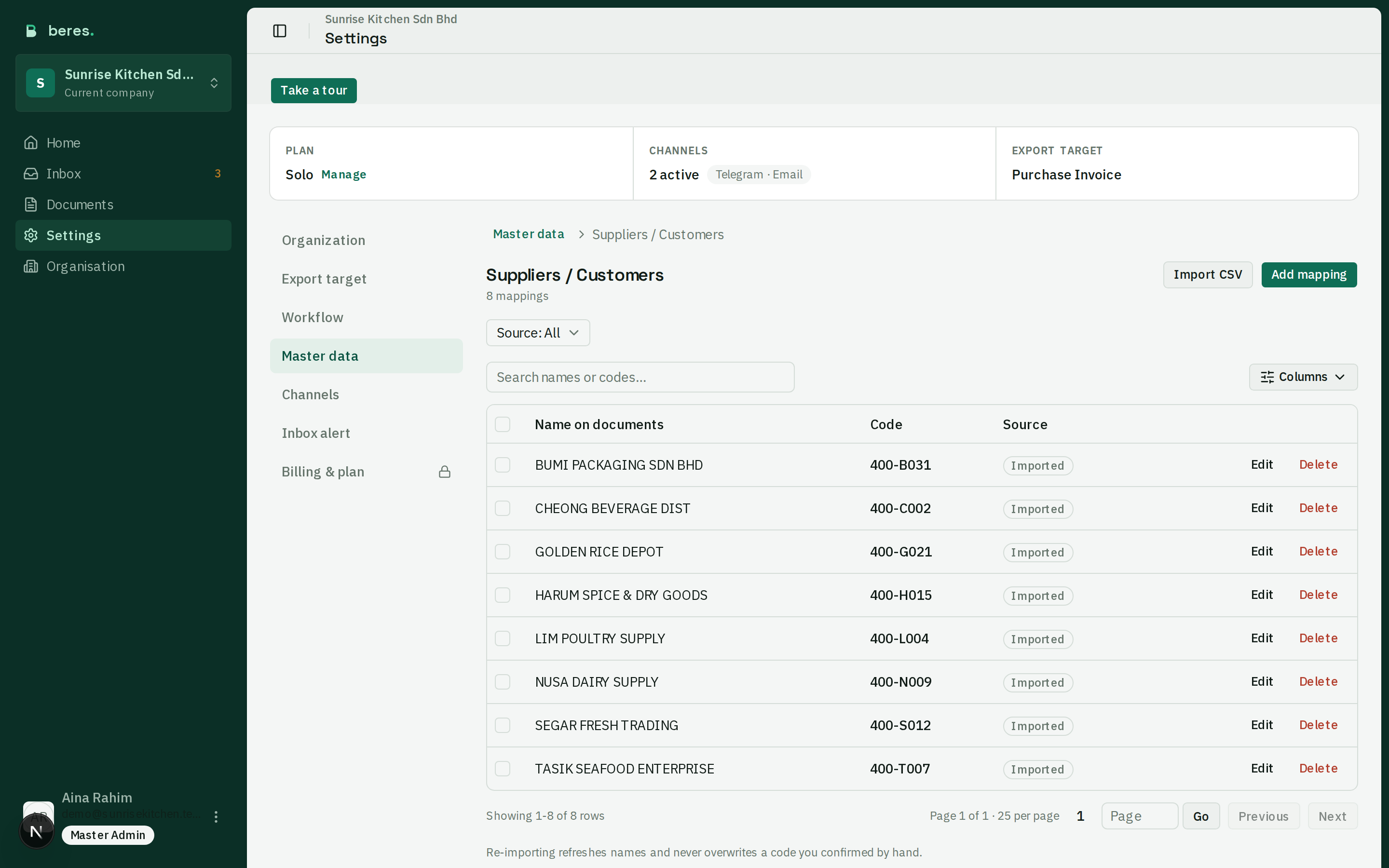Tick the GOLDEN RICE DEPOT checkbox
Screen dimensions: 1389x868
point(502,552)
